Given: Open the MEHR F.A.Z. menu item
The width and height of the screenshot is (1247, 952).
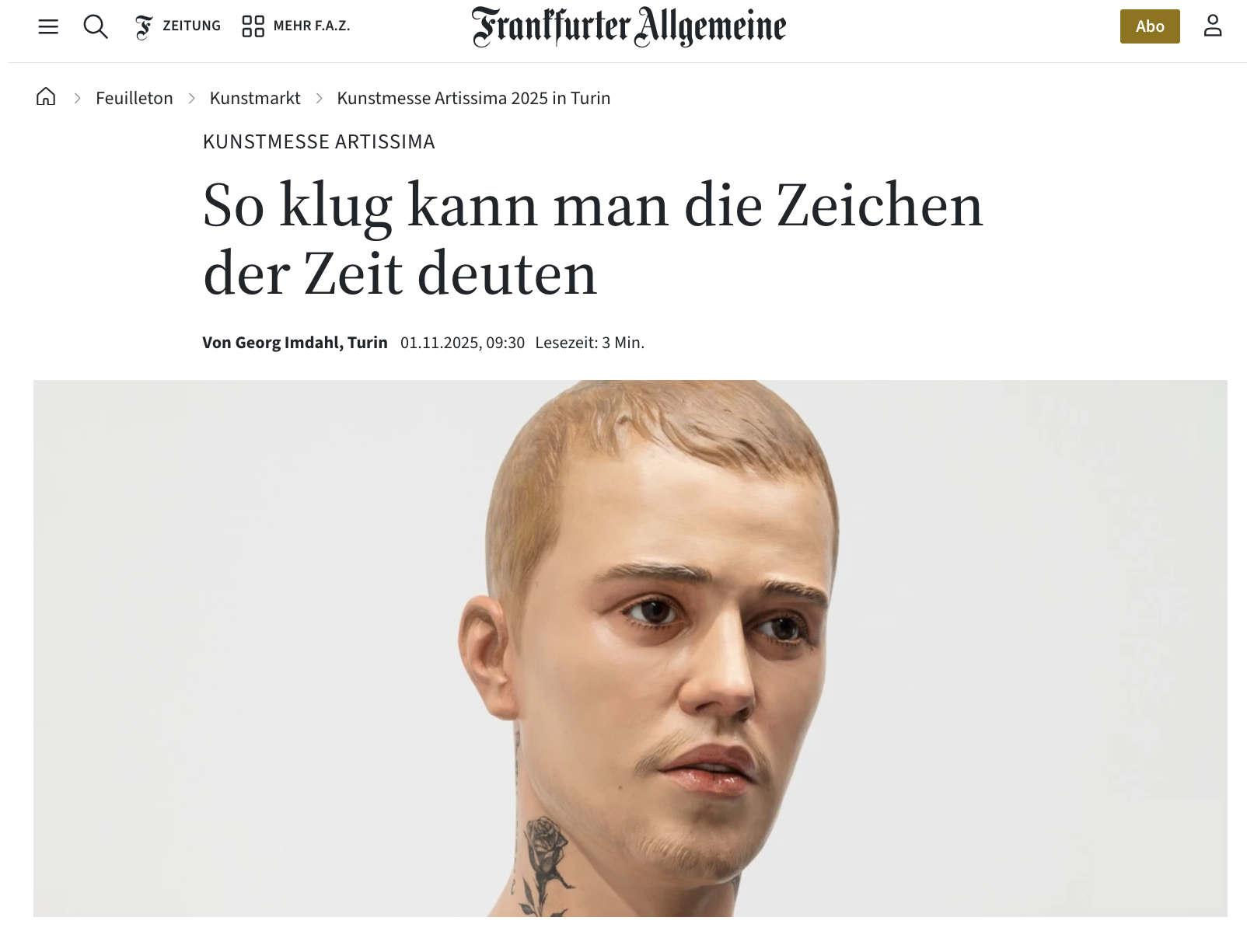Looking at the screenshot, I should pos(312,26).
